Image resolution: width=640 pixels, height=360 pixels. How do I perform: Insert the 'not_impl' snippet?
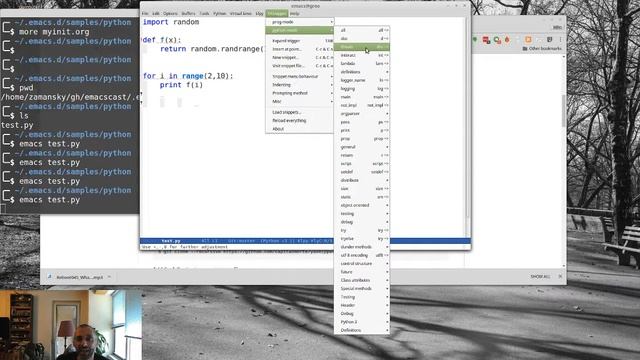click(362, 105)
